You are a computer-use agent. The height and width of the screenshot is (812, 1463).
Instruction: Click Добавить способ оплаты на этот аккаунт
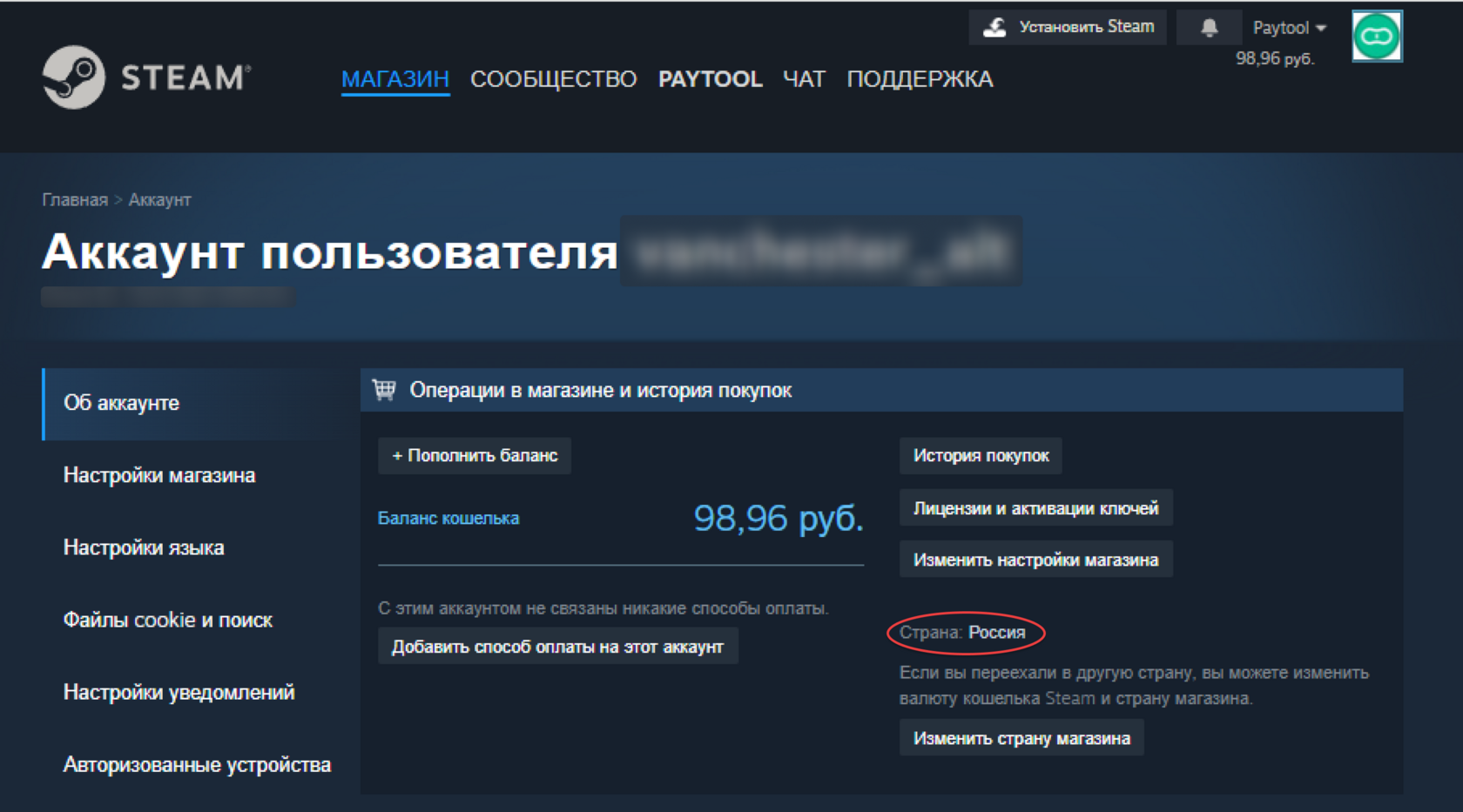coord(558,647)
